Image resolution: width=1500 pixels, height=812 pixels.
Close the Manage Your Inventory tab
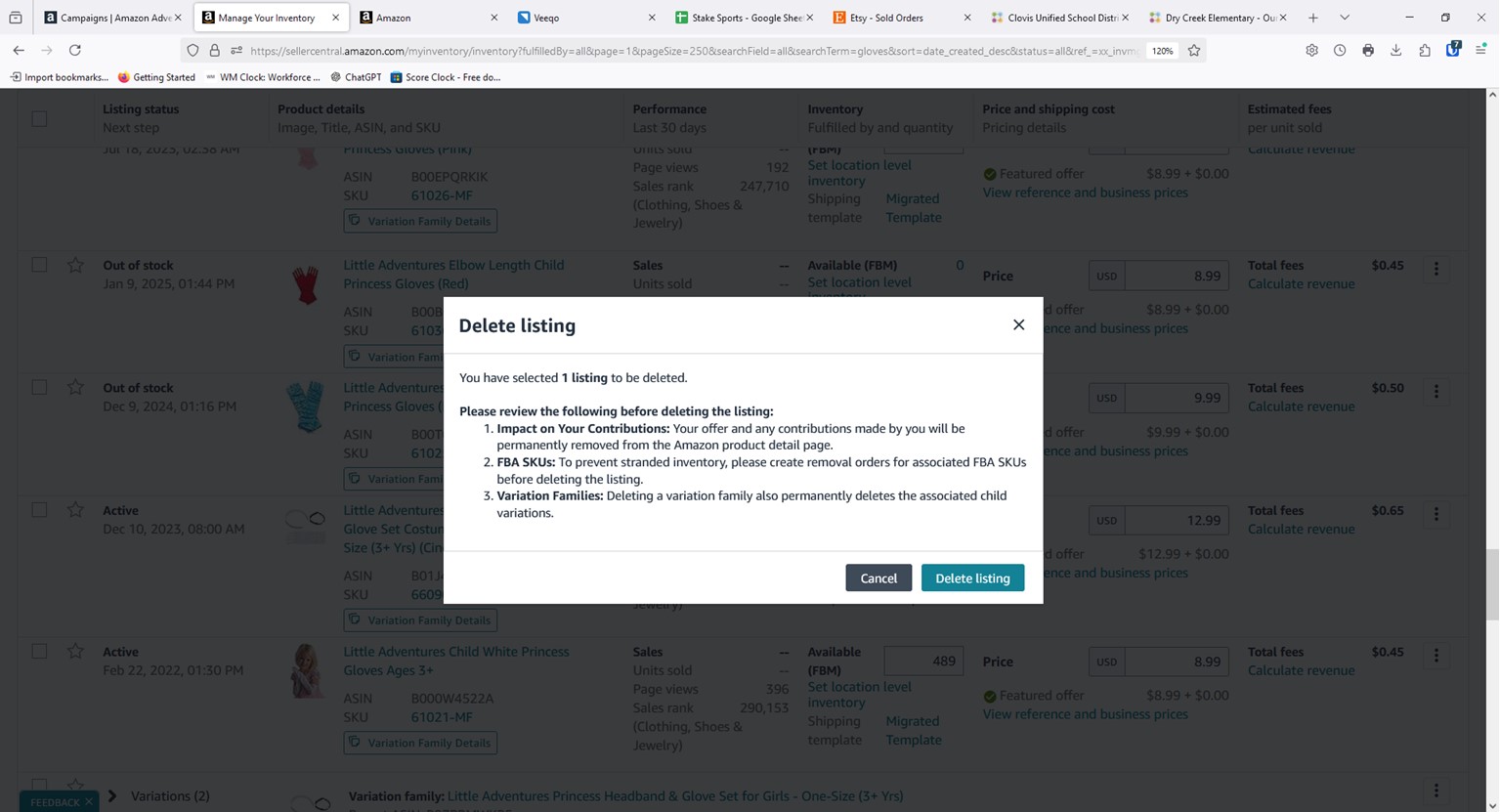[x=335, y=18]
